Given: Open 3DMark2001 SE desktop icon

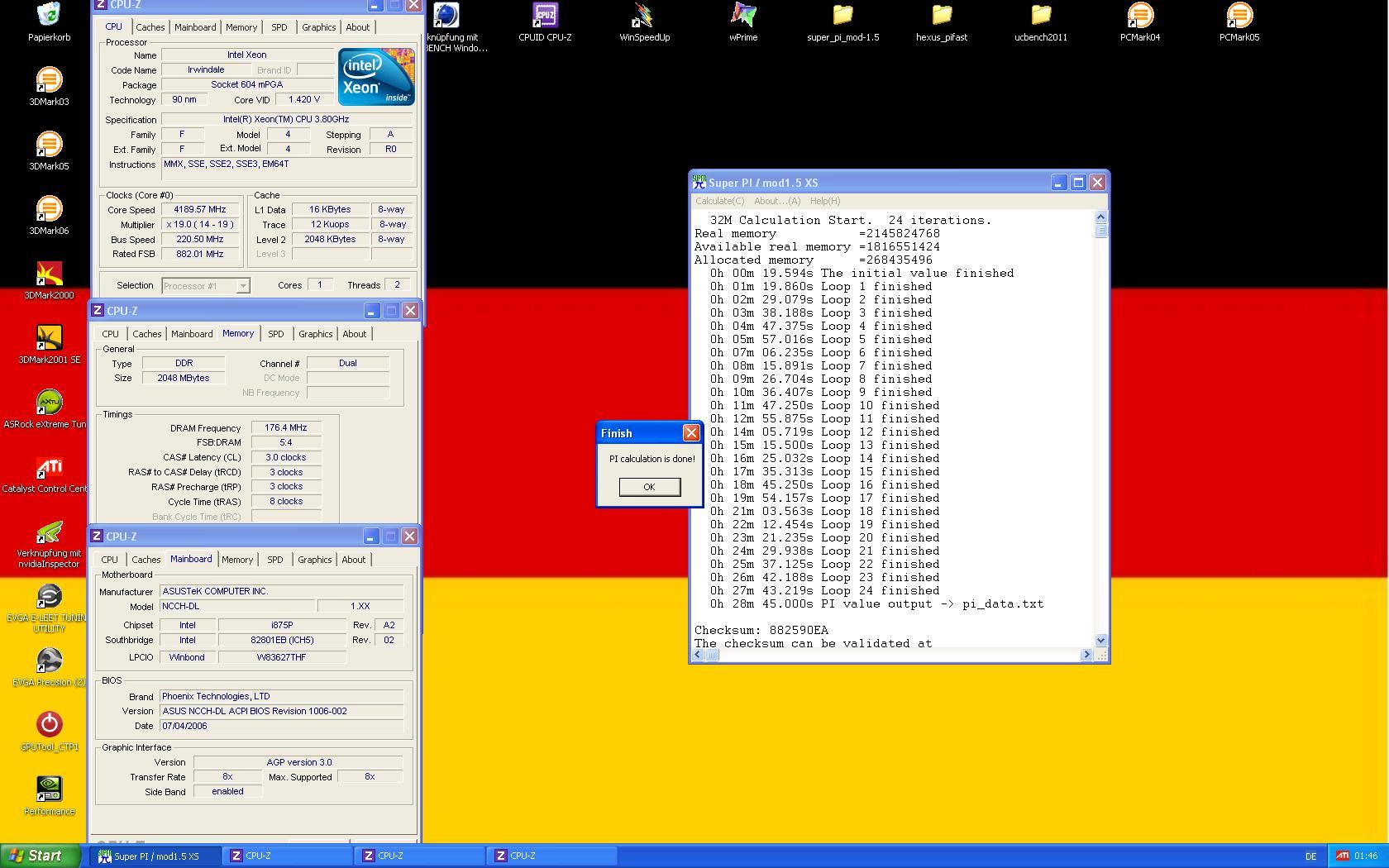Looking at the screenshot, I should (49, 337).
